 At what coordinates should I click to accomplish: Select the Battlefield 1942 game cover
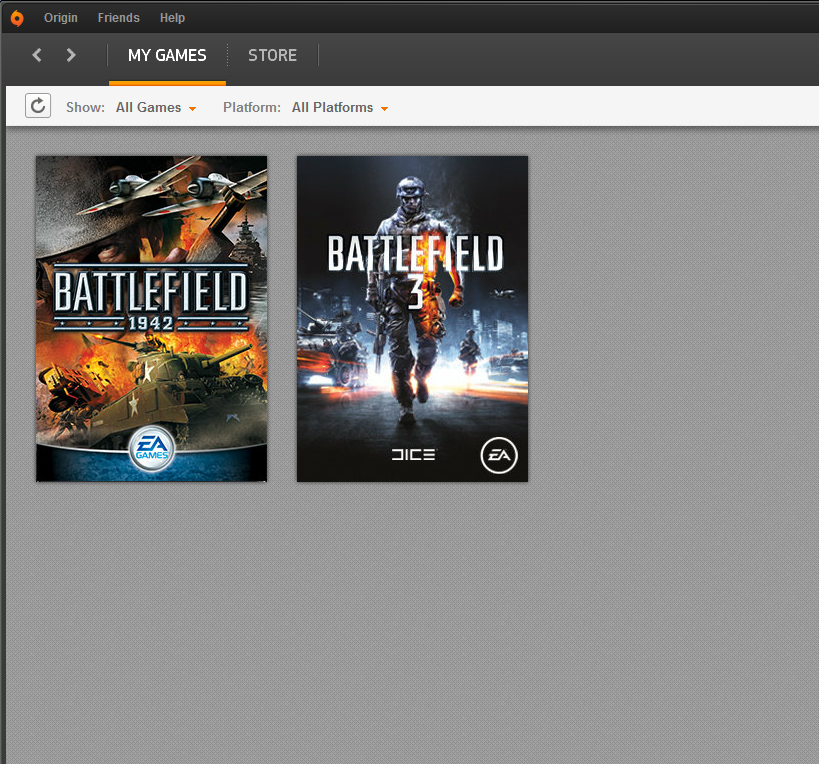tap(151, 319)
